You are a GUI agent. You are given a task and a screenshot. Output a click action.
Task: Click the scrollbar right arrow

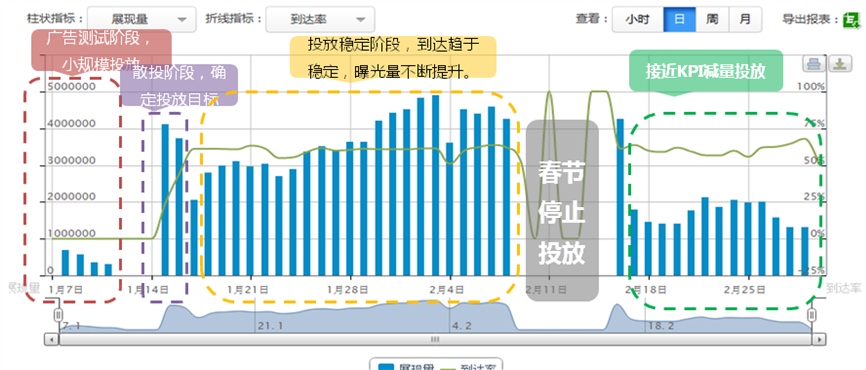tap(820, 339)
